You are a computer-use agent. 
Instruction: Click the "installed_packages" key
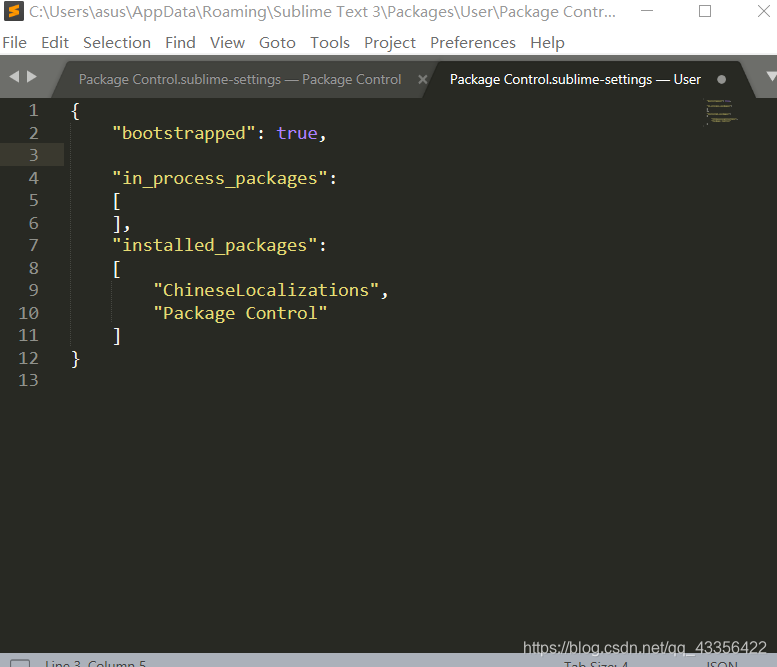pos(215,245)
